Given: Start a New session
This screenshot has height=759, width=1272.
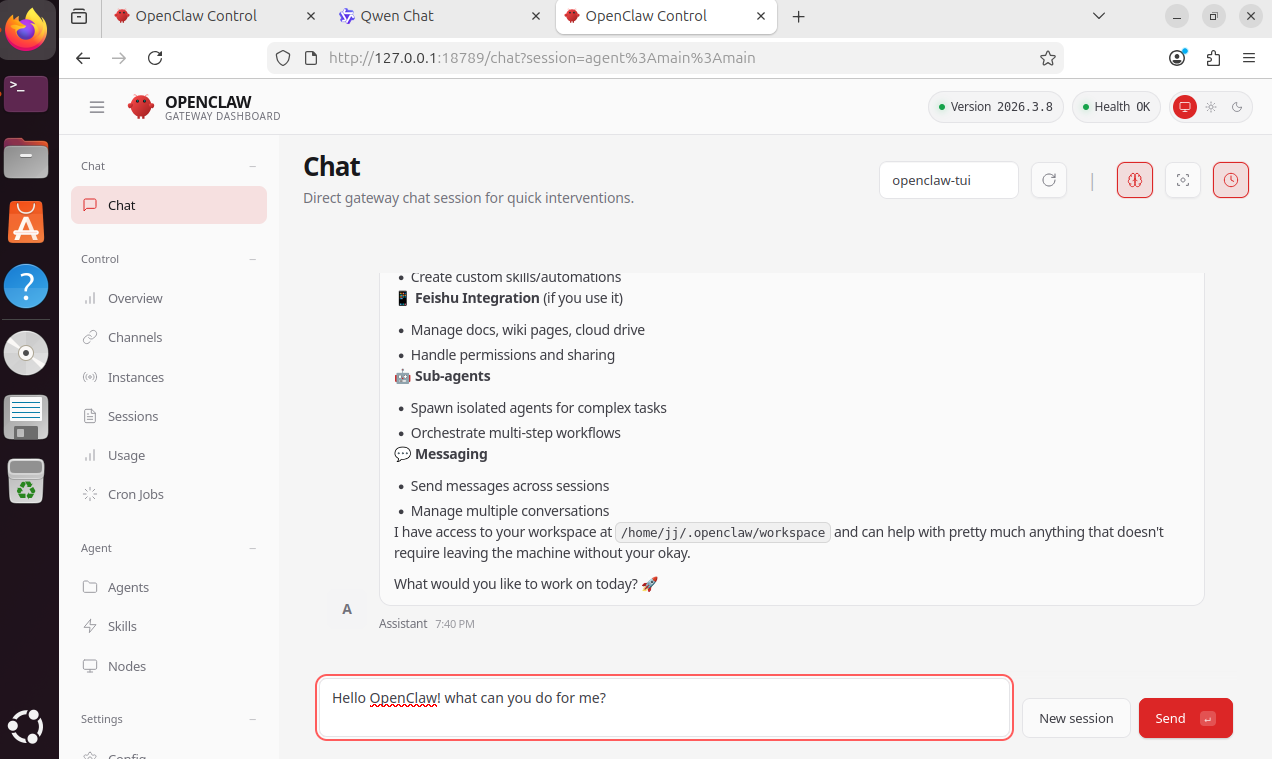Looking at the screenshot, I should tap(1076, 718).
